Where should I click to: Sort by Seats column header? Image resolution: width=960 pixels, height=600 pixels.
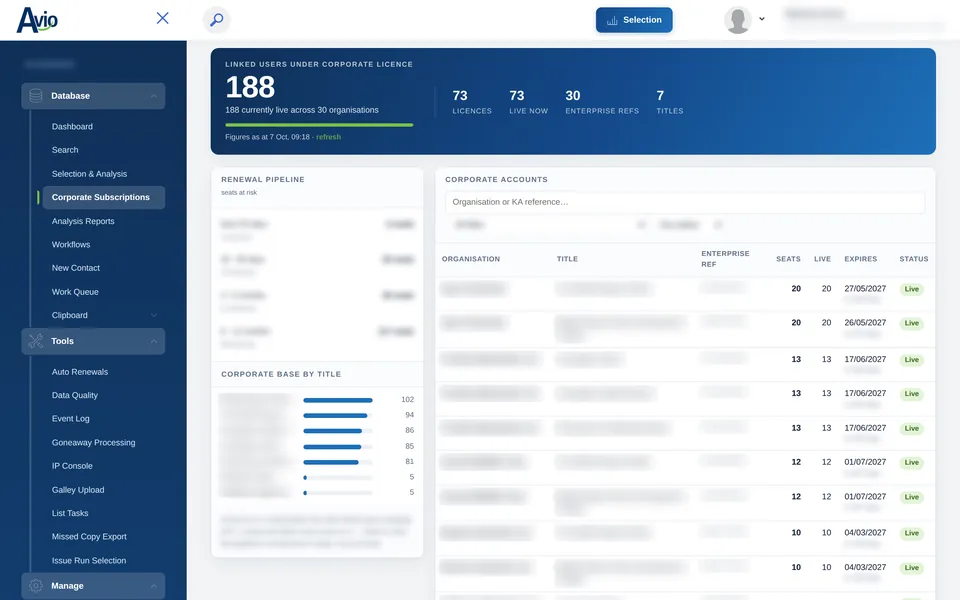(x=788, y=259)
